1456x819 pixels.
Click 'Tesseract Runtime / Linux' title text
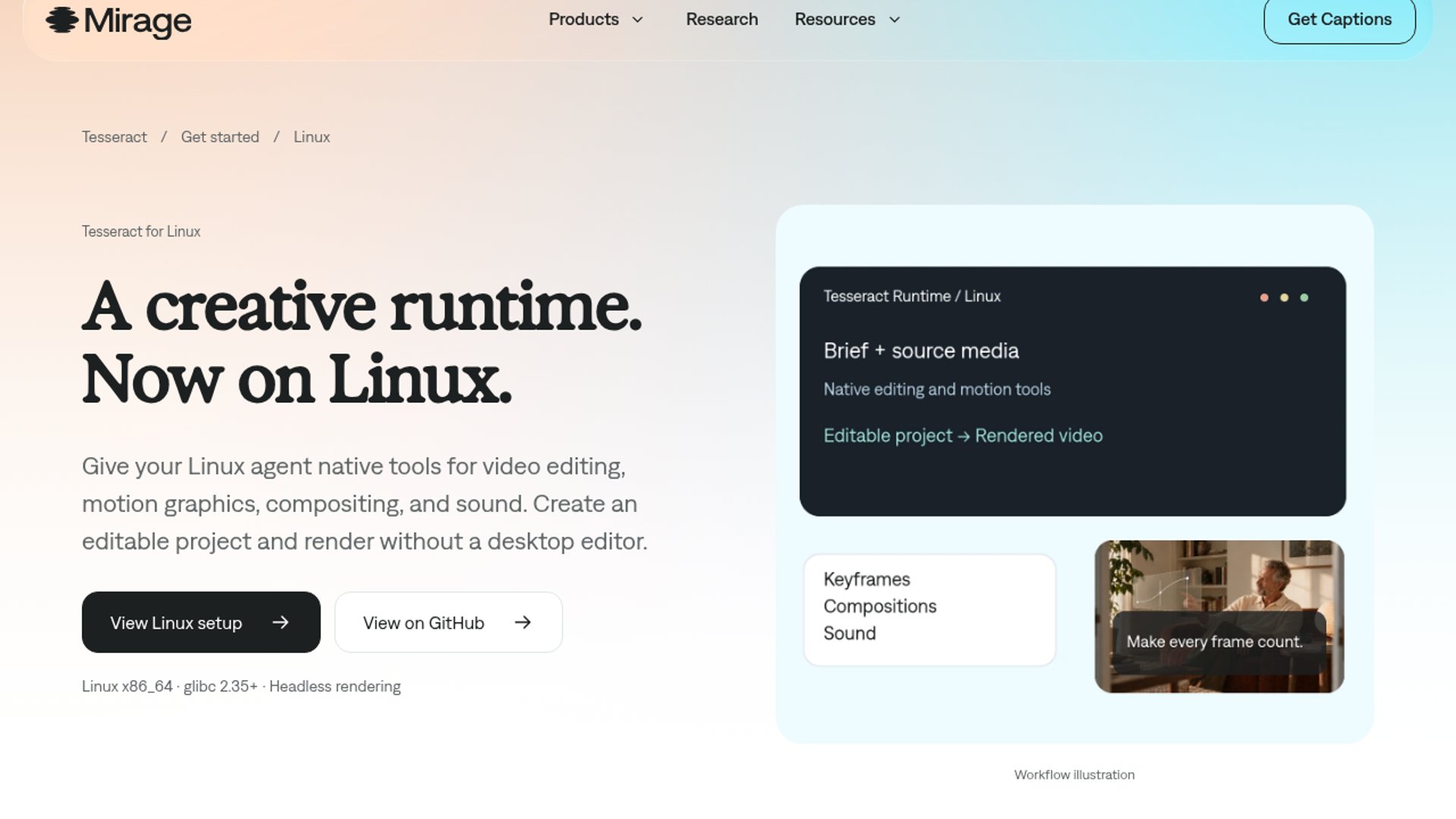912,297
